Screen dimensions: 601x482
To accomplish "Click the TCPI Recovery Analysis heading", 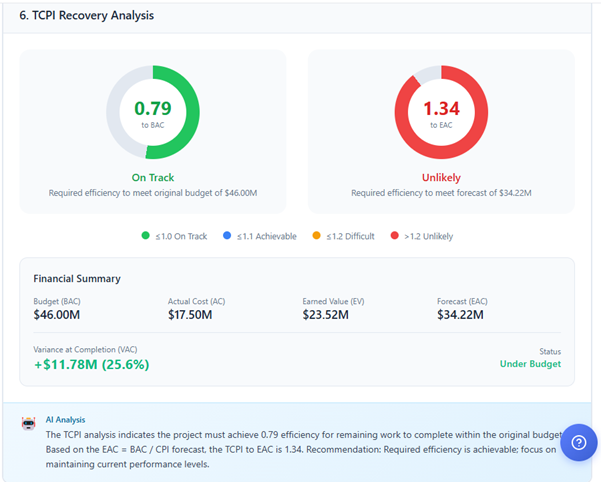I will (87, 17).
